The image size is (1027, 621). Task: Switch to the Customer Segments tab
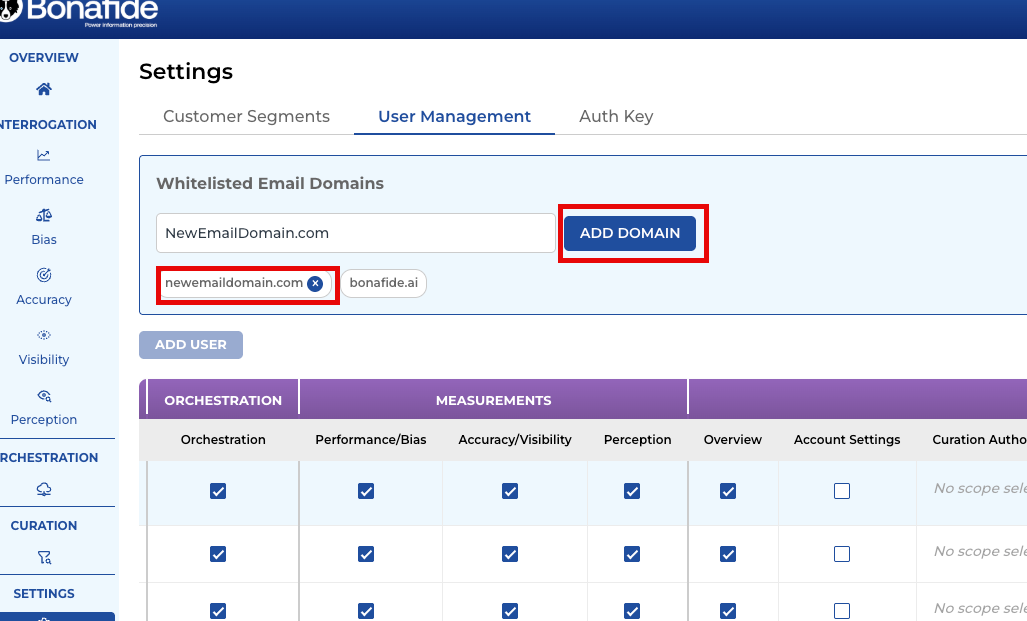pyautogui.click(x=246, y=116)
